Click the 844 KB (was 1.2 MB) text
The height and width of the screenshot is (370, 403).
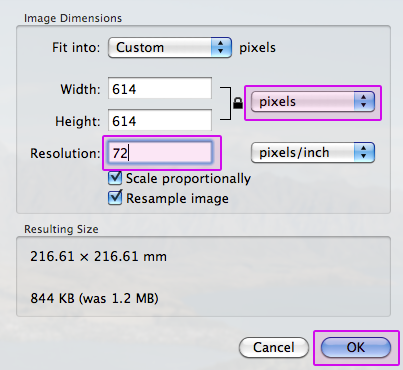pos(94,298)
